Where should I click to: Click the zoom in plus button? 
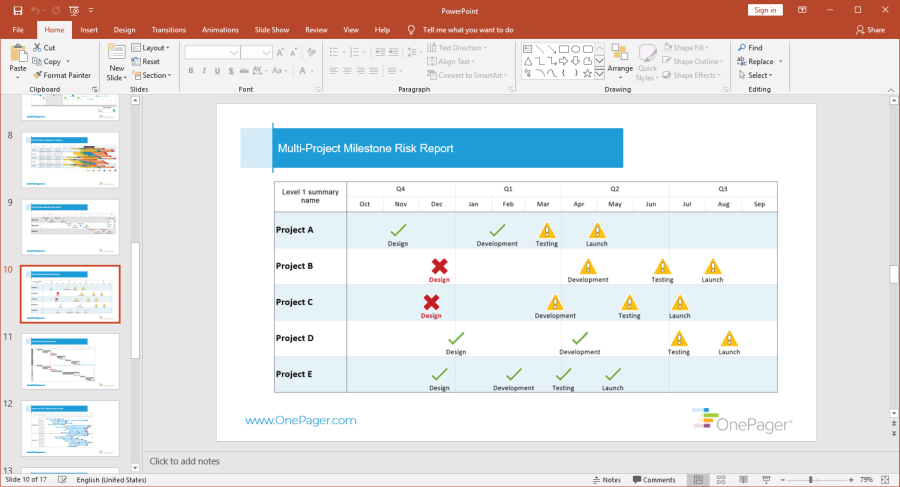[x=851, y=480]
